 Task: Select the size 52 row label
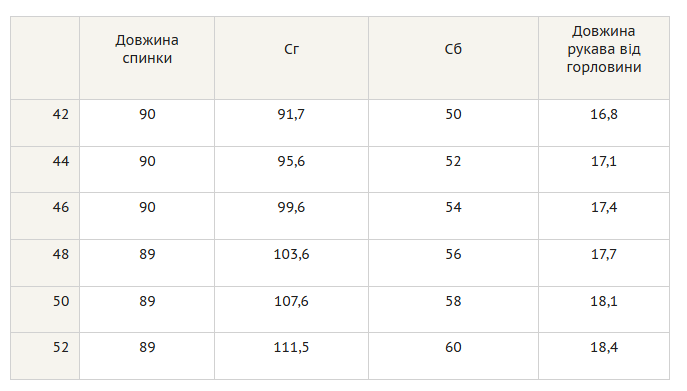click(x=60, y=348)
